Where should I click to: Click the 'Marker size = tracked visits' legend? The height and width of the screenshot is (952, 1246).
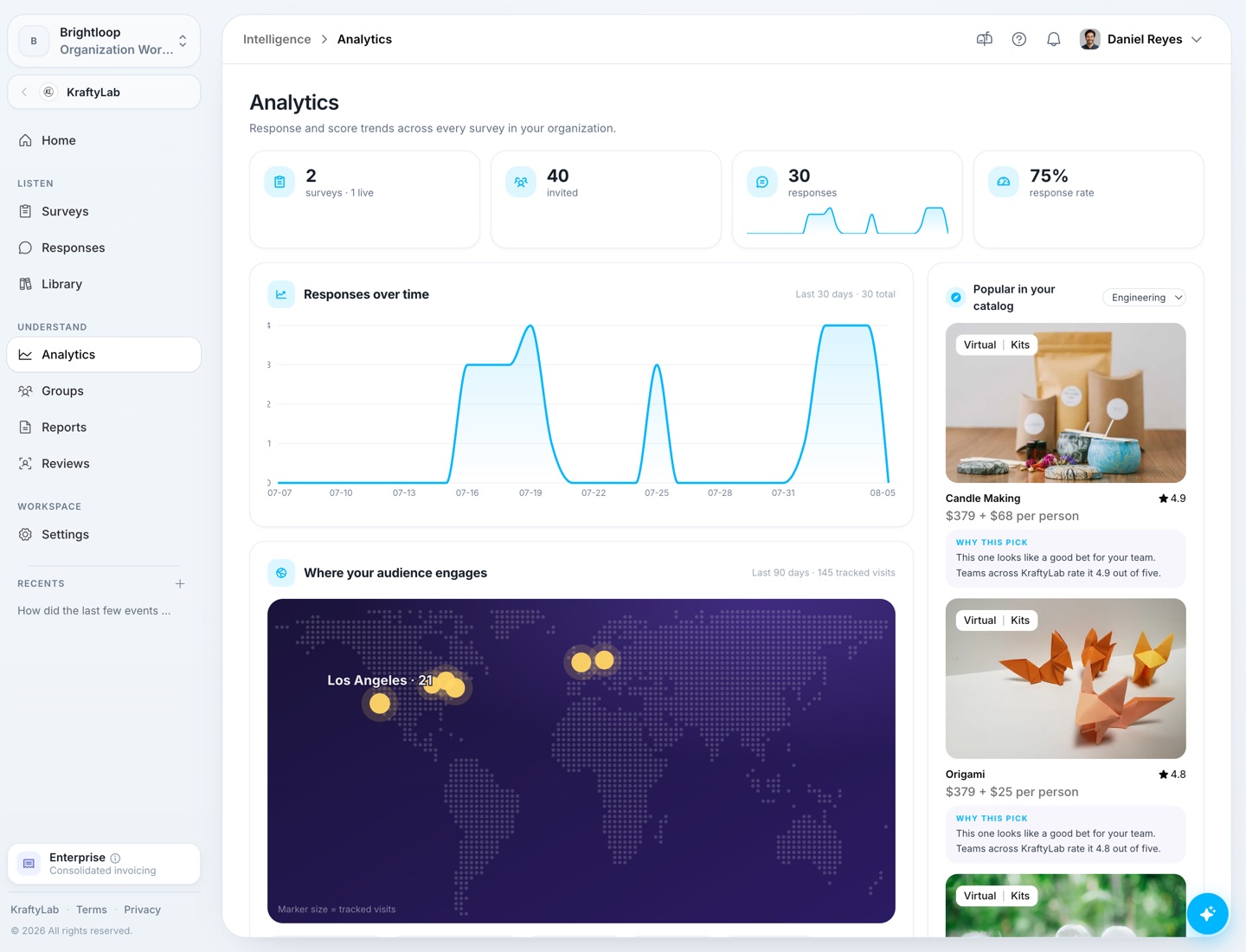pos(337,910)
